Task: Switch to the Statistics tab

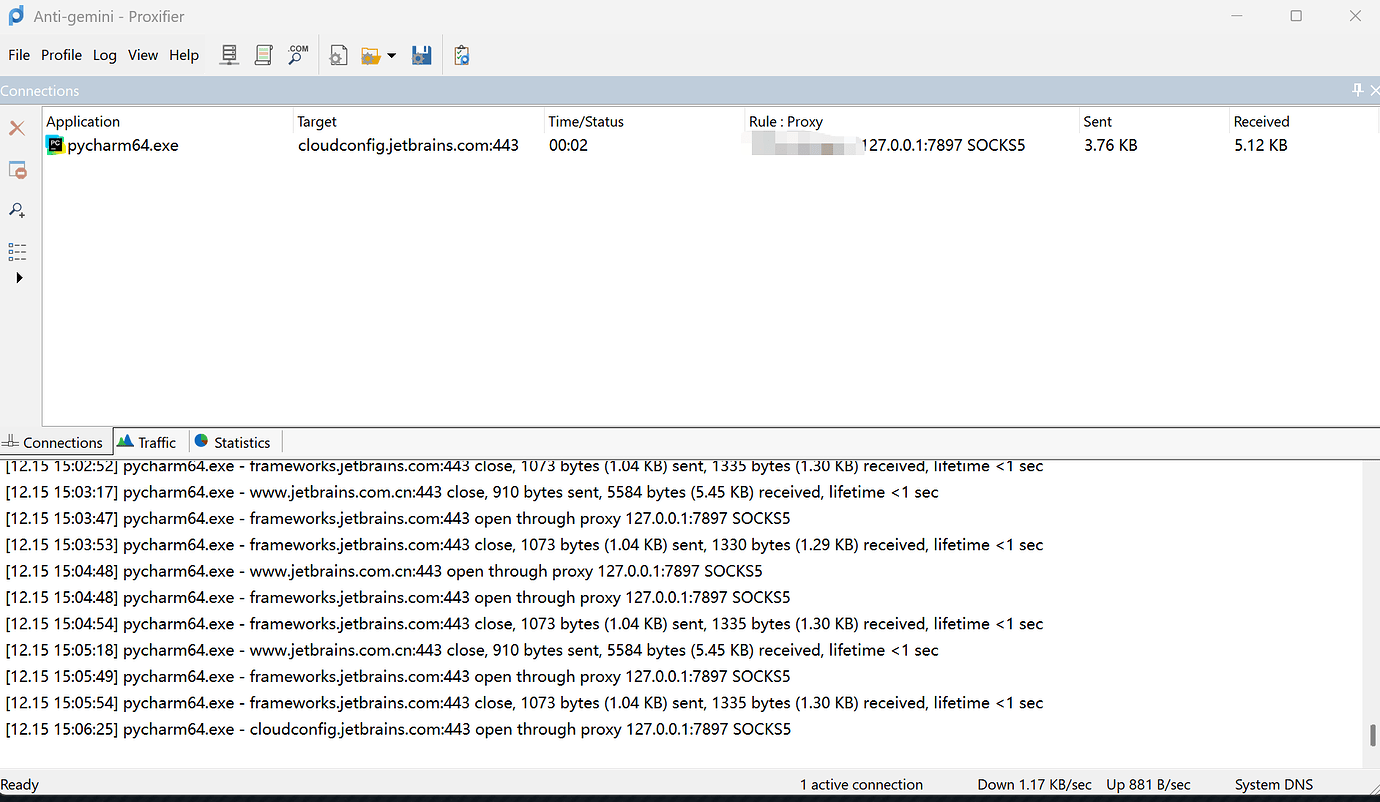Action: (x=233, y=442)
